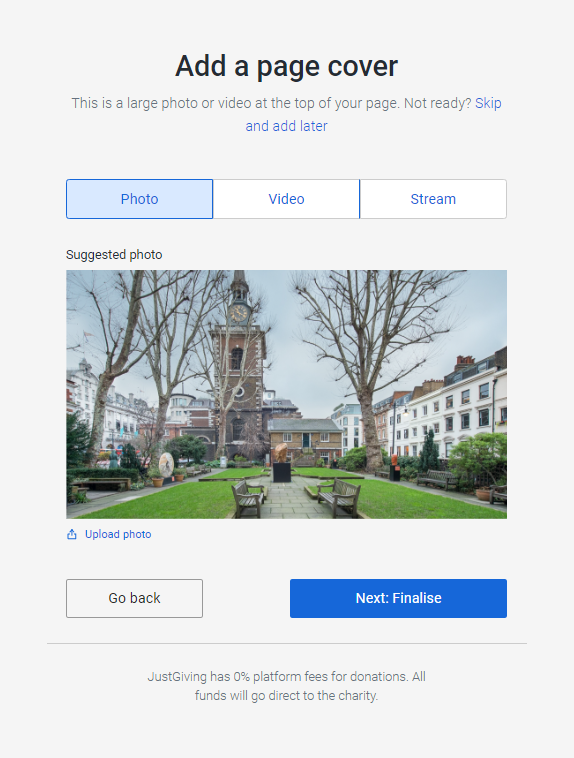Switch to the Video tab
This screenshot has height=758, width=574.
(x=286, y=199)
